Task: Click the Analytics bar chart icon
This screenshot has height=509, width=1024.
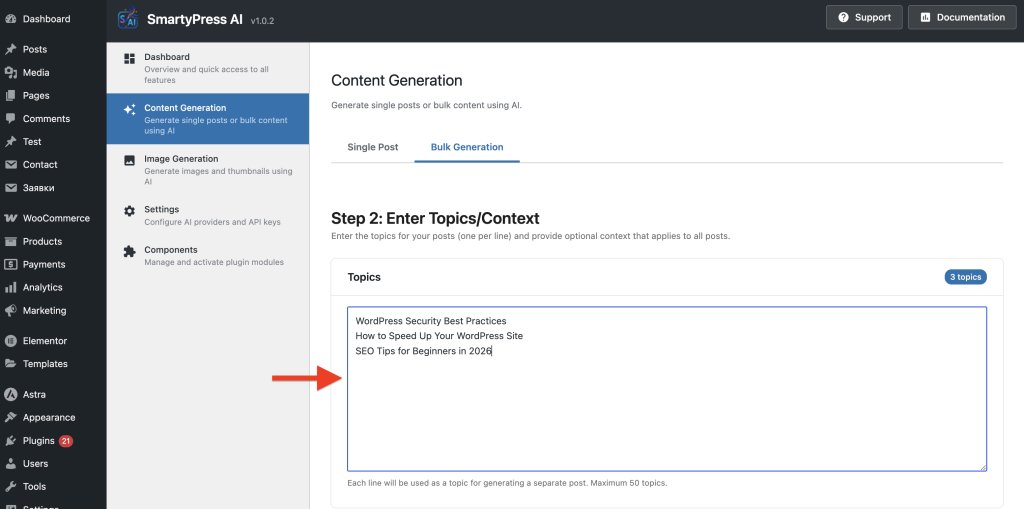Action: coord(10,287)
